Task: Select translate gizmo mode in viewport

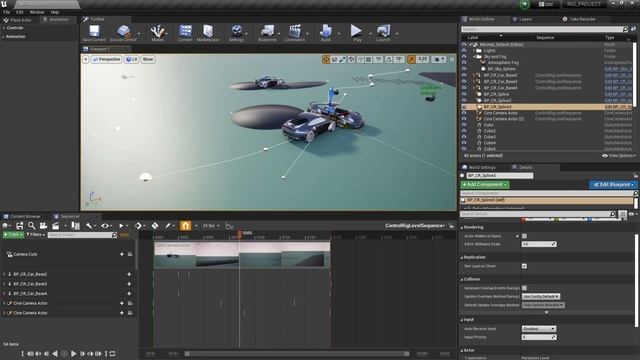Action: coord(326,60)
